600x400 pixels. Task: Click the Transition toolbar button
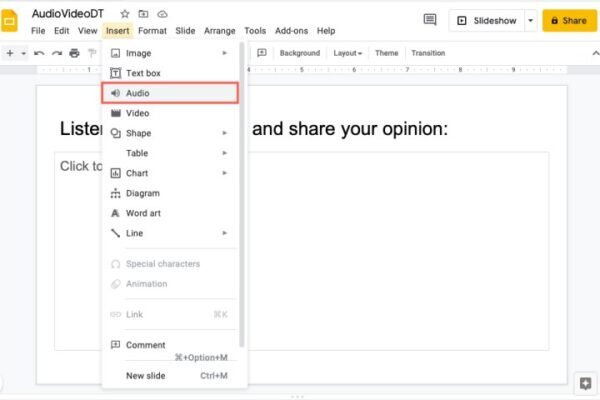click(x=428, y=53)
